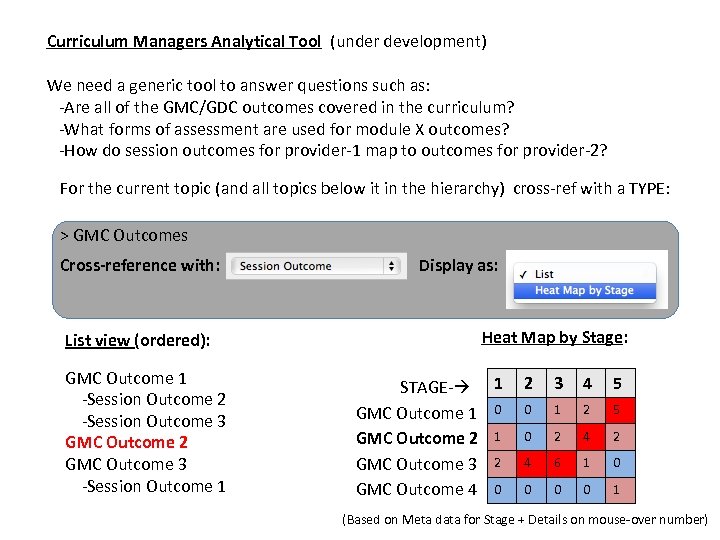Click the Stage 3 column header
The height and width of the screenshot is (540, 720).
(x=558, y=383)
